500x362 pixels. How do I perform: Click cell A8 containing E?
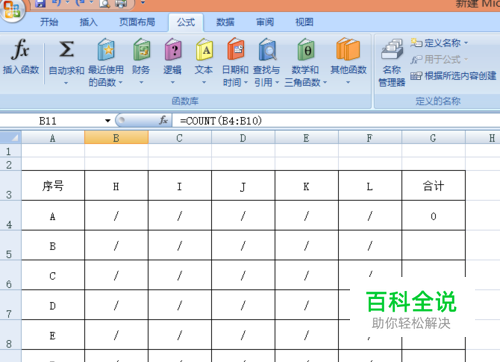click(53, 335)
